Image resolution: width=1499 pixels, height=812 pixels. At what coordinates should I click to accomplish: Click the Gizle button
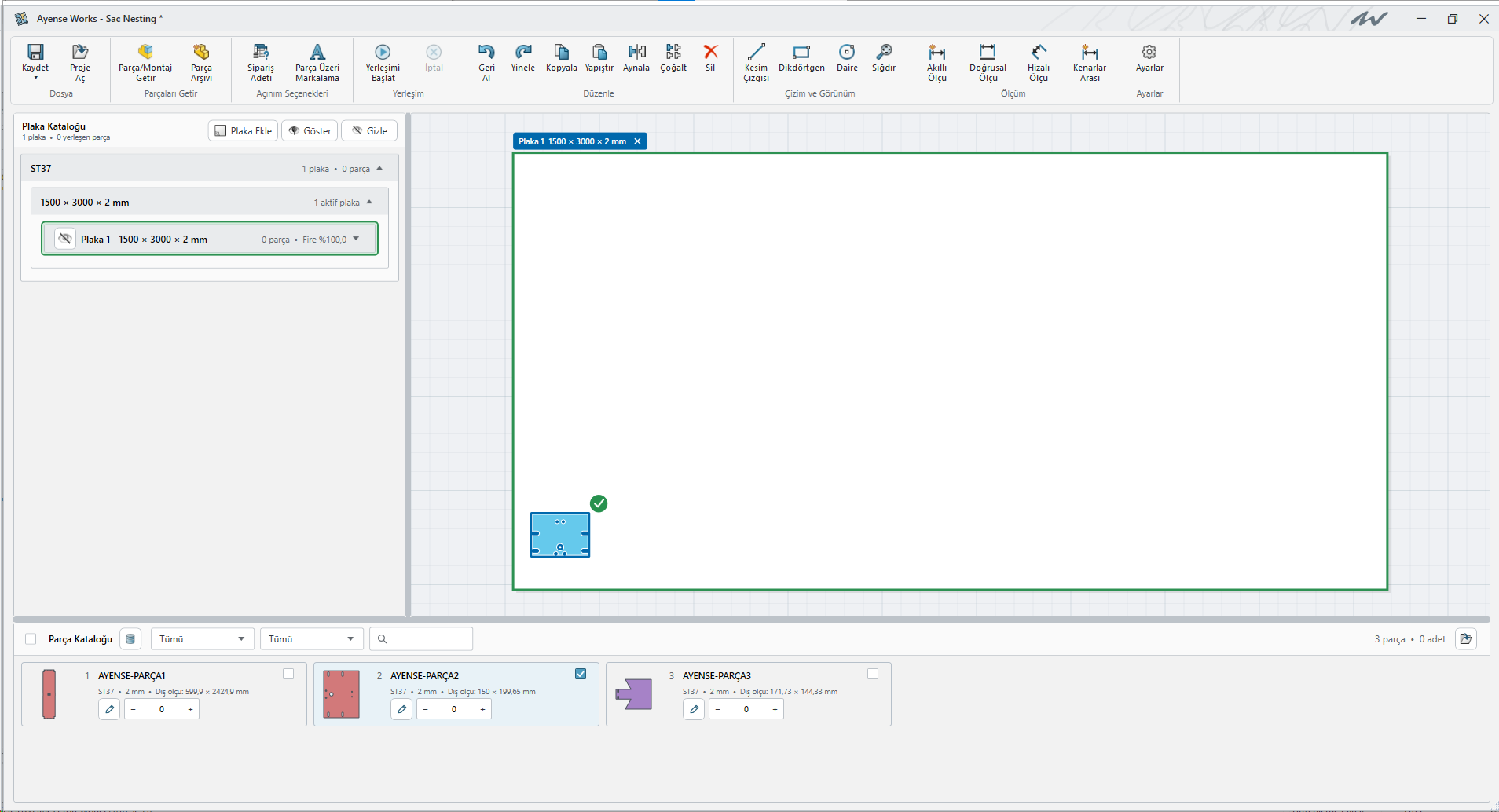(x=369, y=130)
